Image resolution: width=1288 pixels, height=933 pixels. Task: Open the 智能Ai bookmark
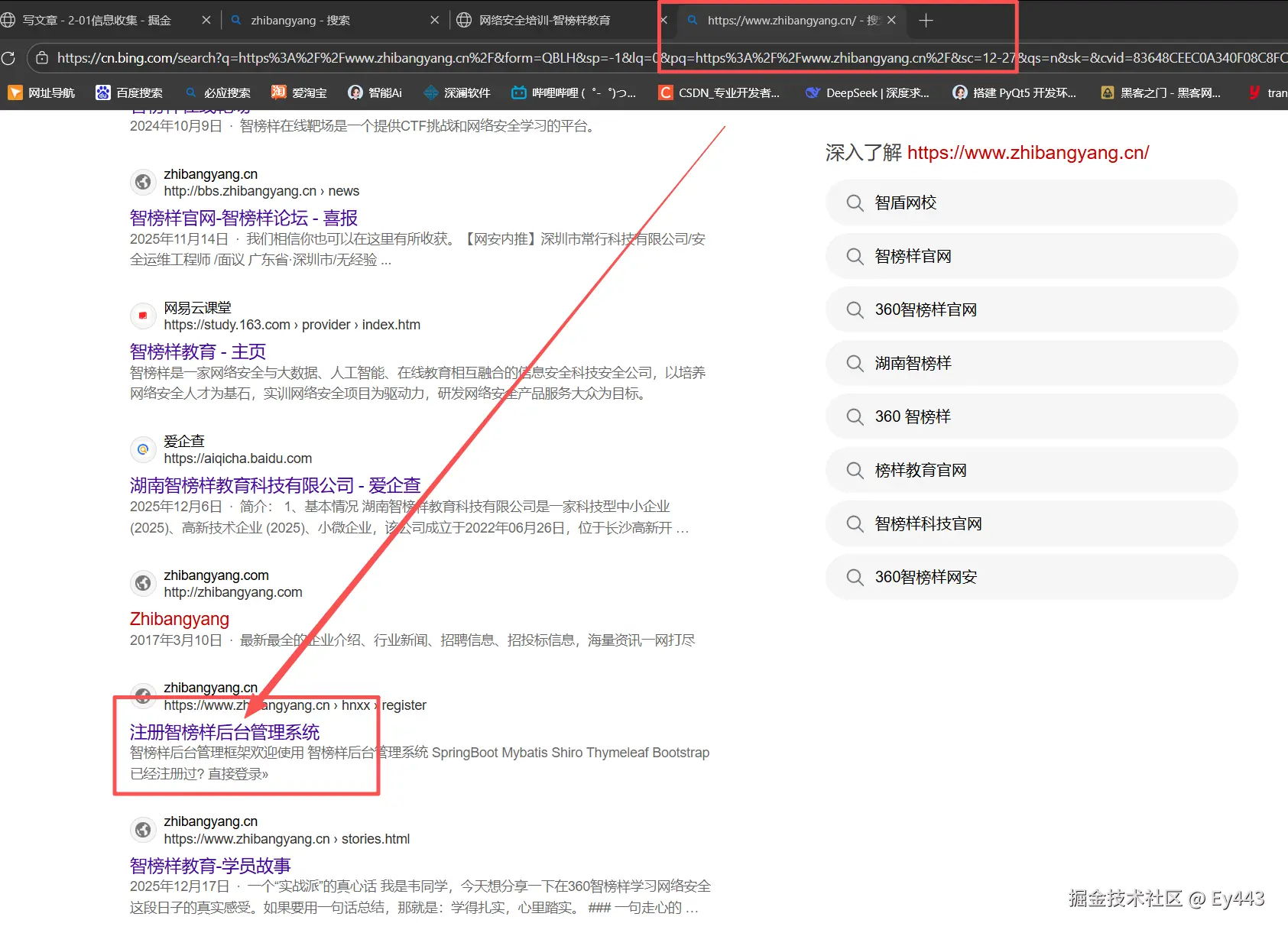(375, 92)
